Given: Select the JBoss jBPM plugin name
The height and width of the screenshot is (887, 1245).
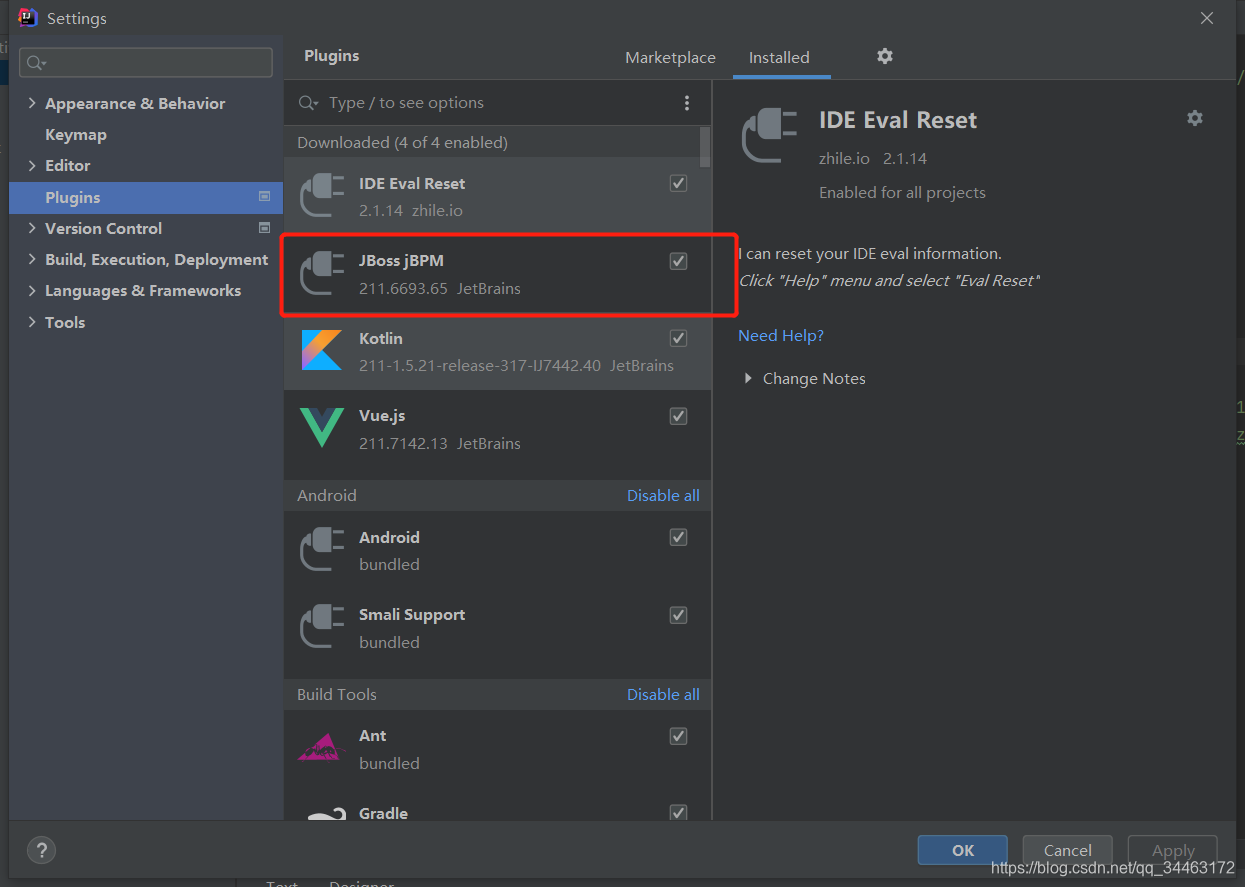Looking at the screenshot, I should click(401, 261).
